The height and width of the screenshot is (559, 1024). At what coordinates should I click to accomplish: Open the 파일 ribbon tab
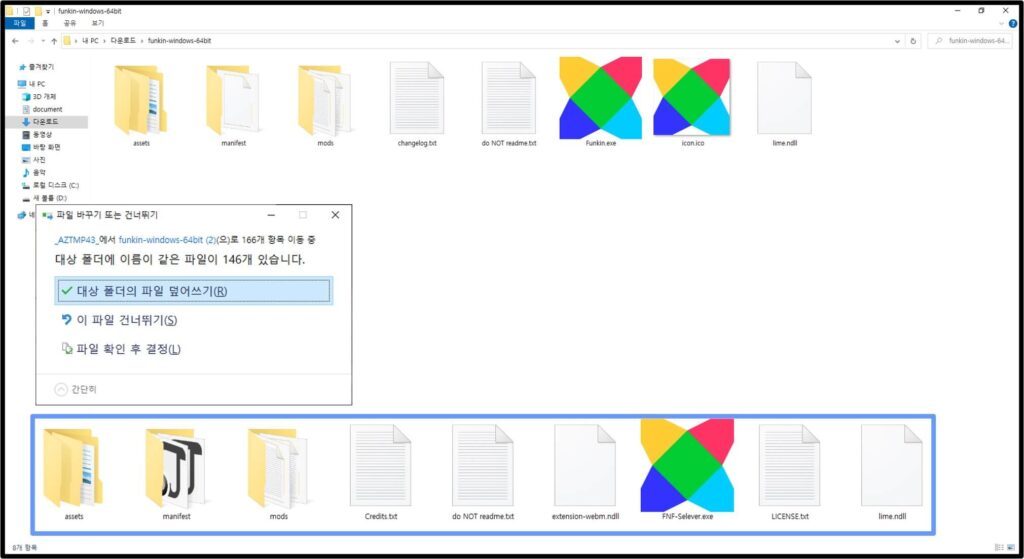(20, 24)
